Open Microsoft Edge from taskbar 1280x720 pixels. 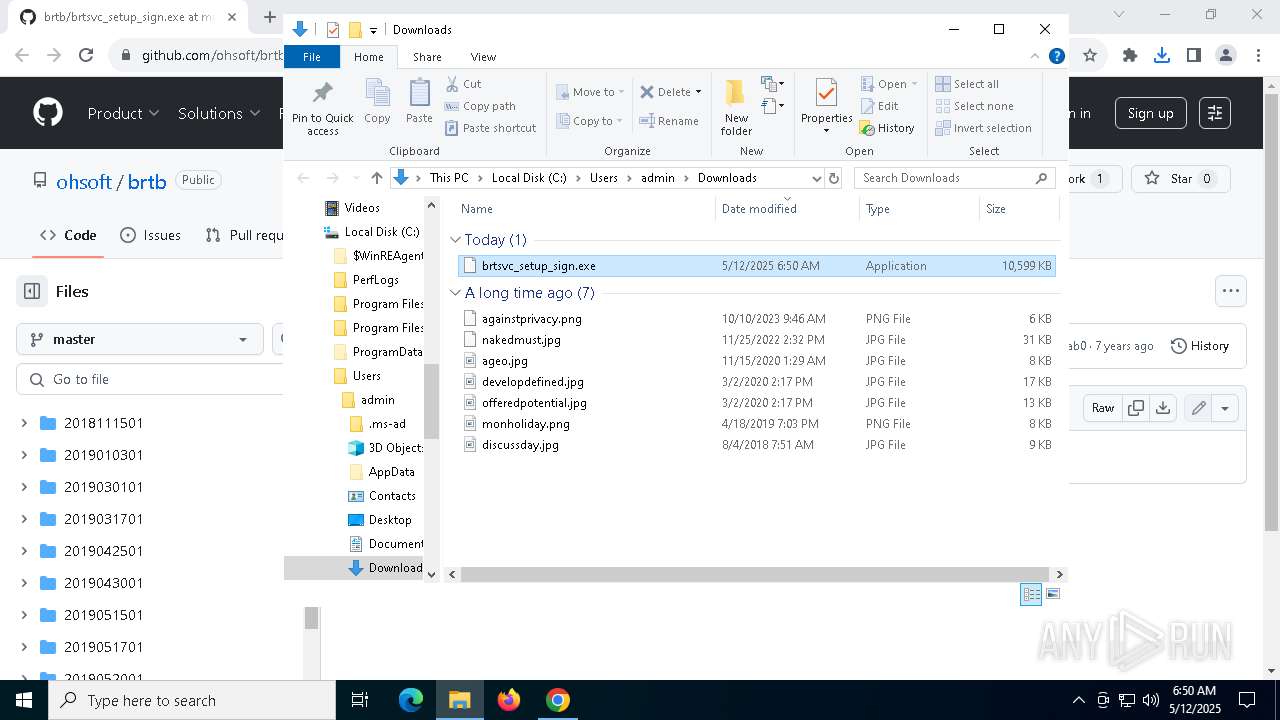[410, 700]
